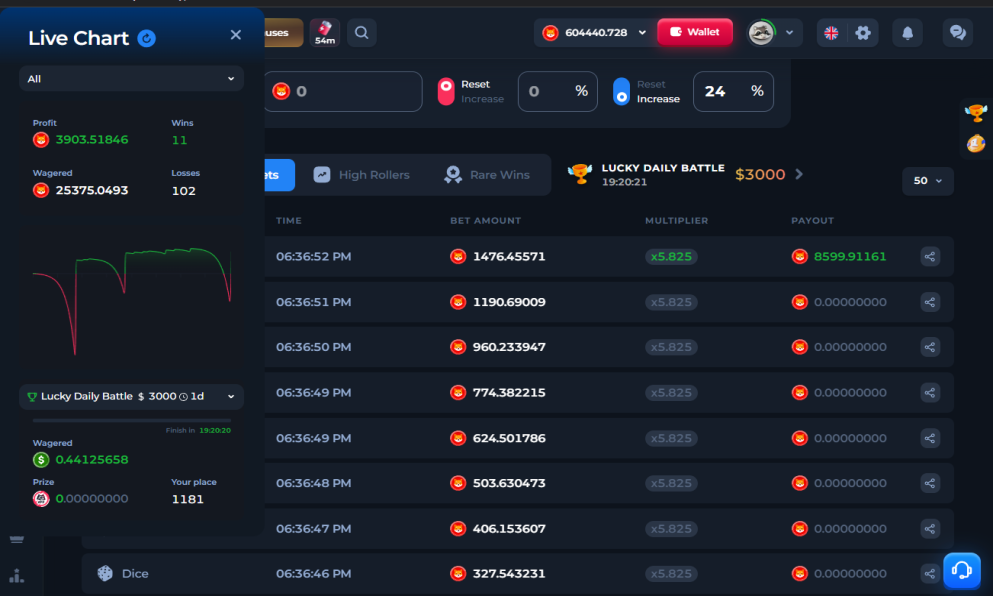Share the 06:36:51 PM bet
993x596 pixels.
click(930, 302)
